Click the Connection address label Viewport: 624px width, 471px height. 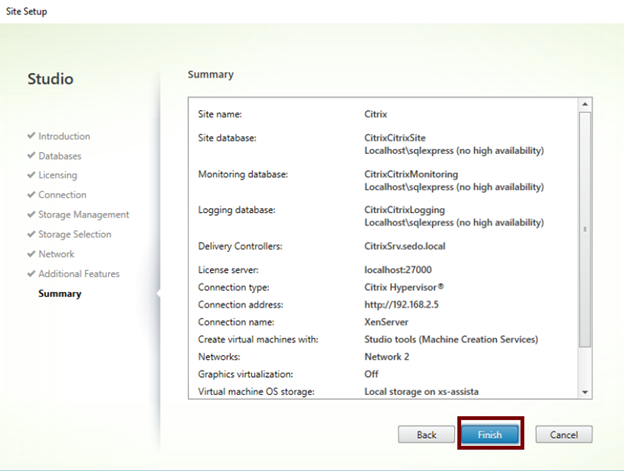(241, 305)
